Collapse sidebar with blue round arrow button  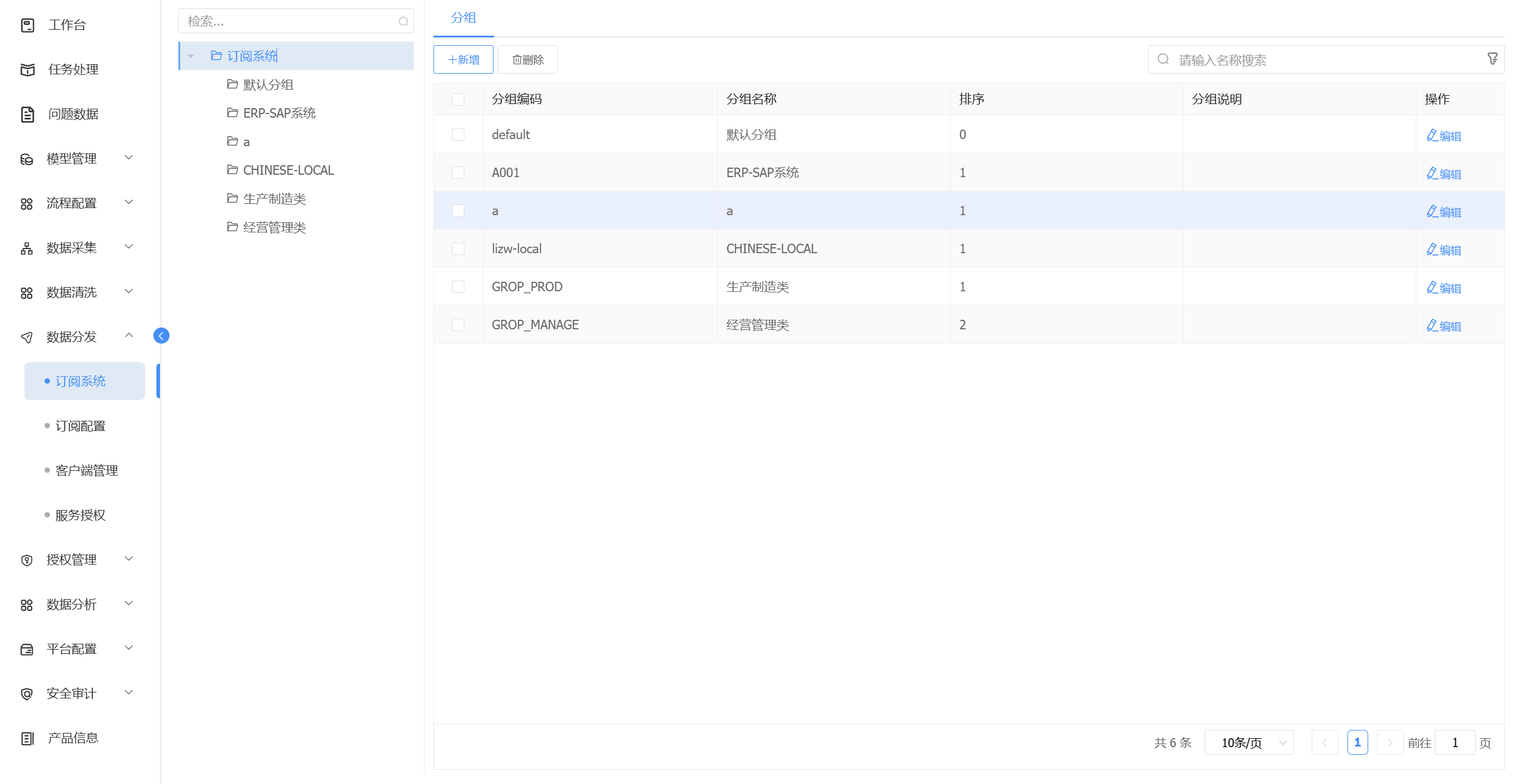(x=161, y=336)
